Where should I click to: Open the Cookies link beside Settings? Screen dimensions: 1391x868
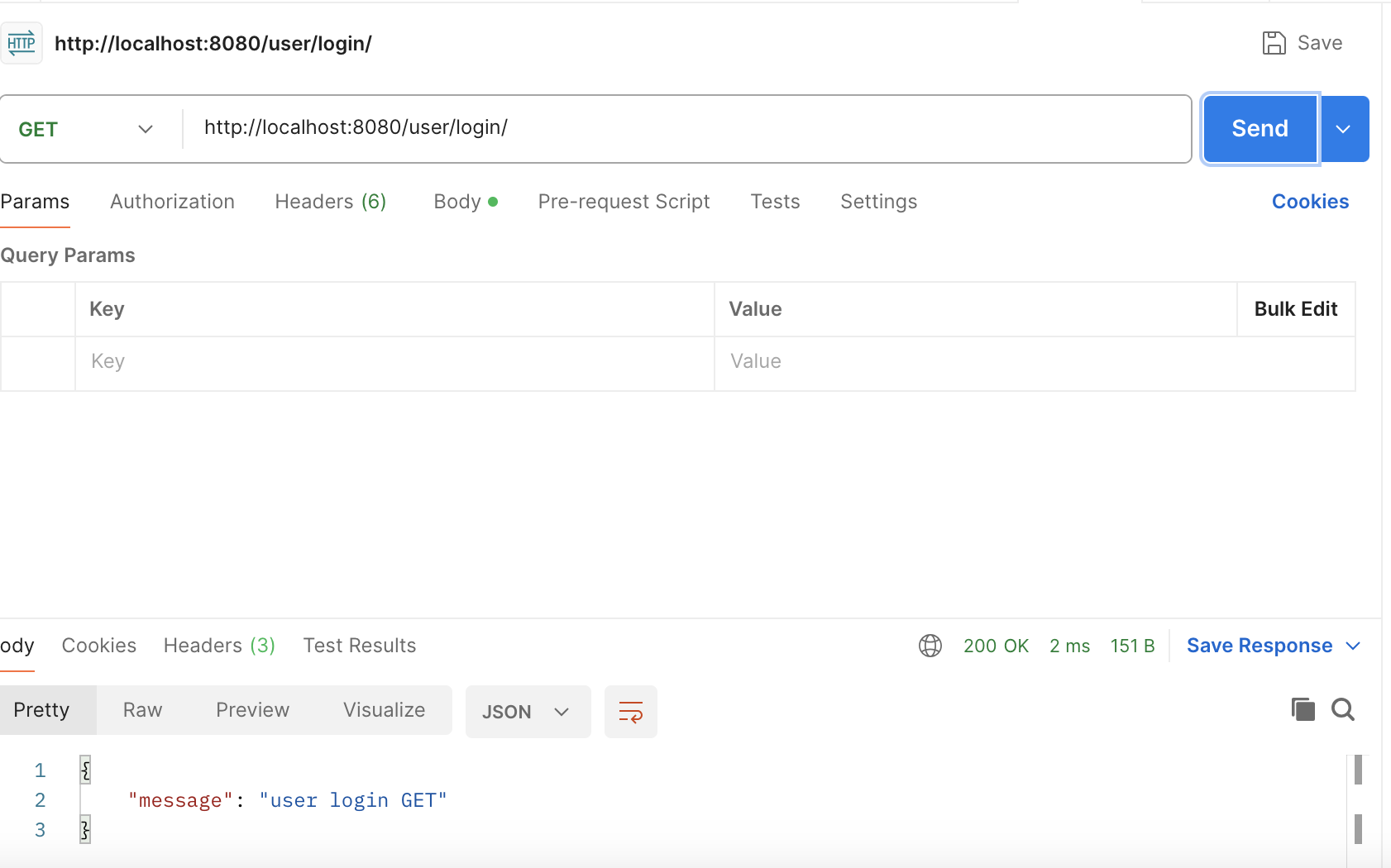tap(1310, 202)
